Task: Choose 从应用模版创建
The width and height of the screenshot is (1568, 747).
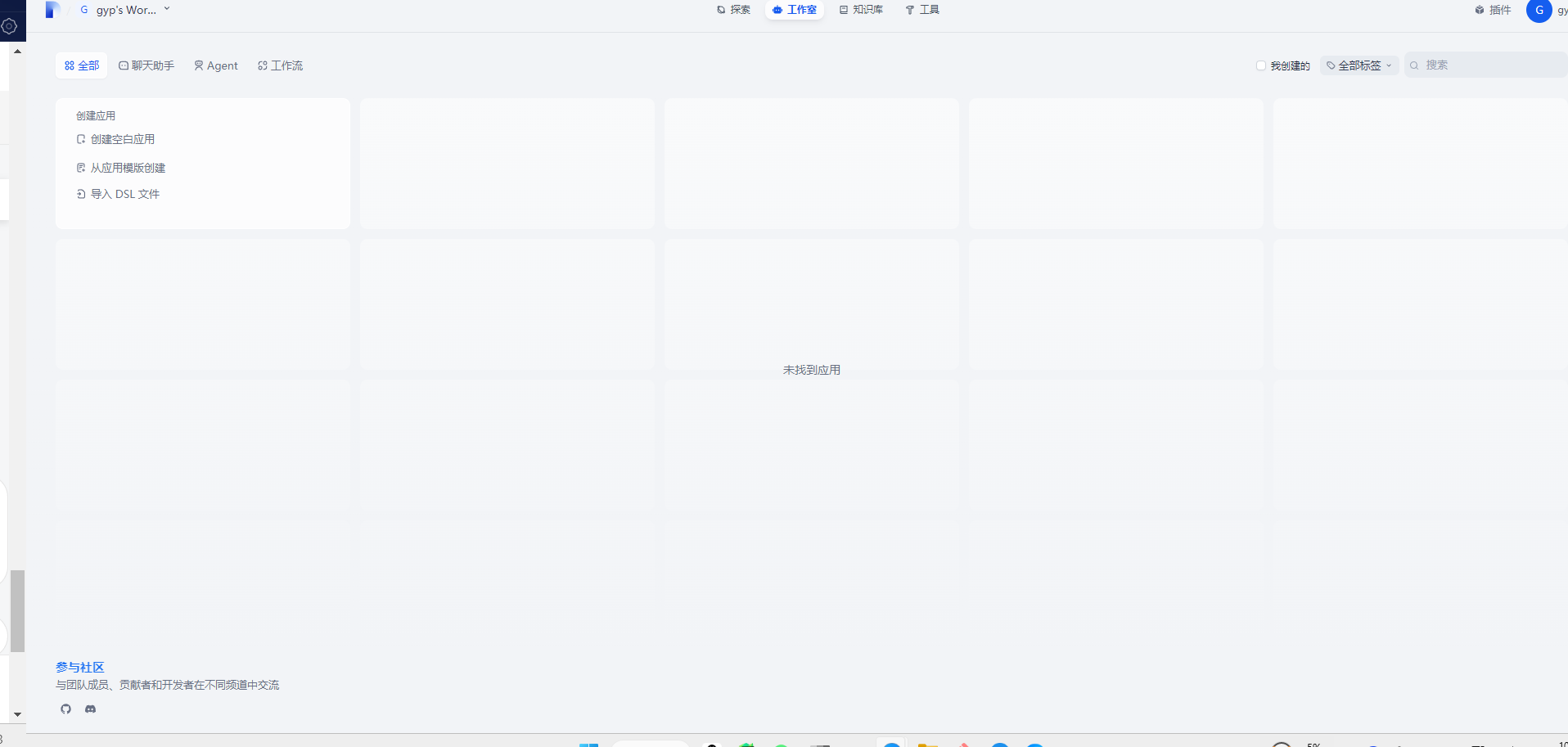Action: tap(128, 168)
